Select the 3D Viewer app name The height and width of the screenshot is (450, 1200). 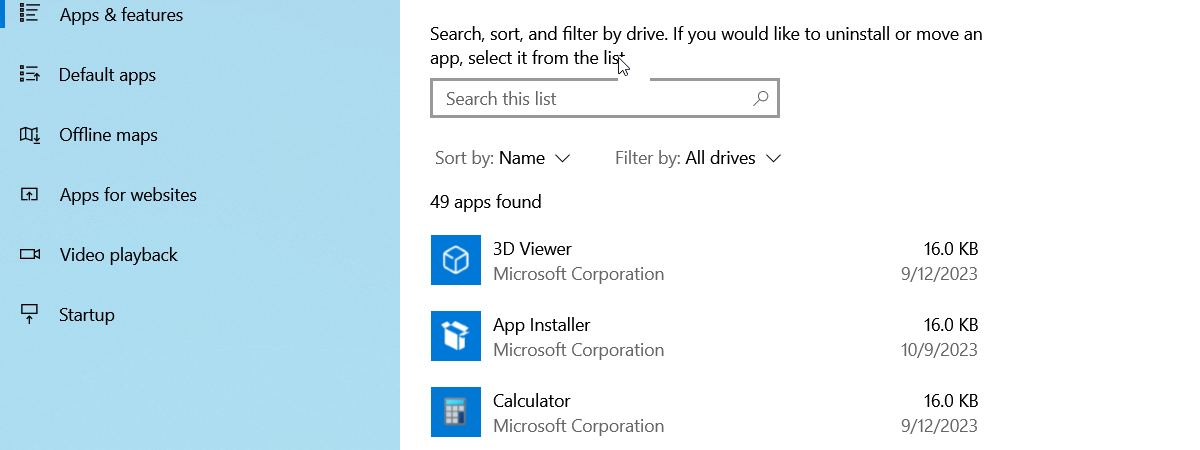[532, 249]
